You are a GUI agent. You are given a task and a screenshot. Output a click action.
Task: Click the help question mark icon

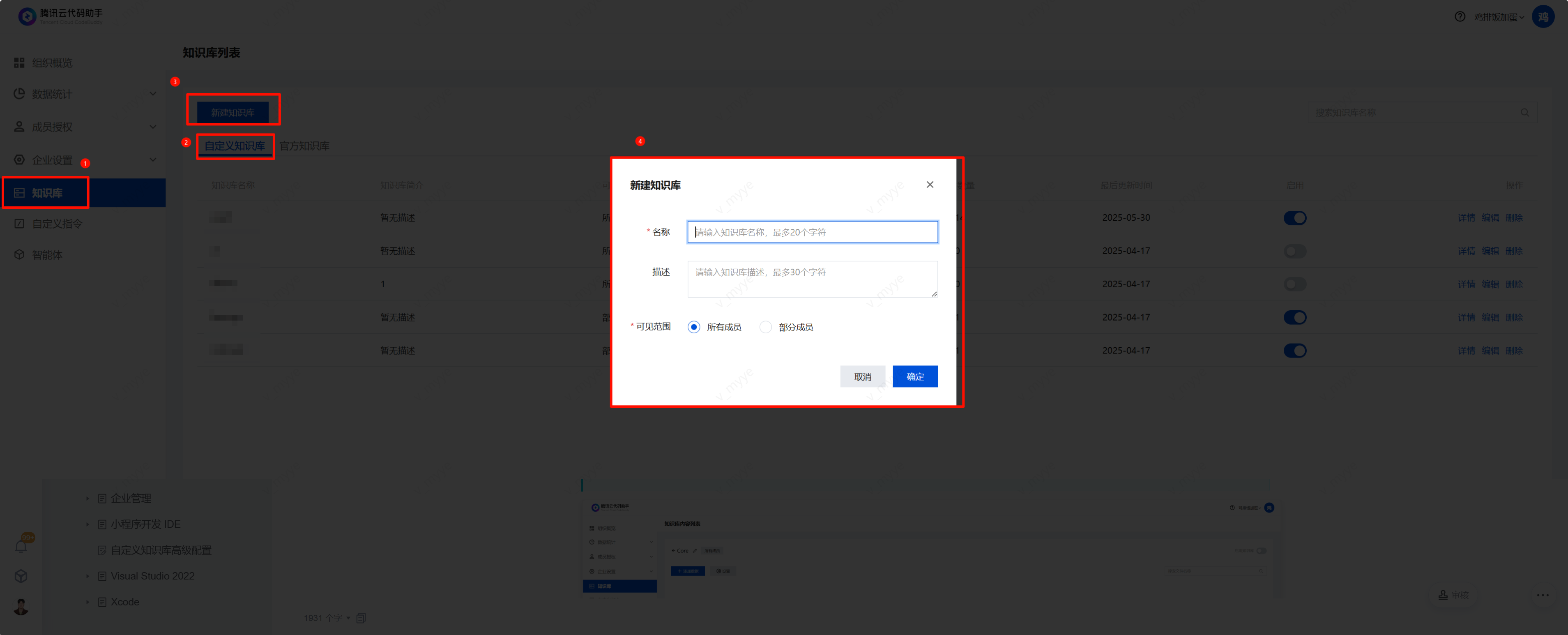click(x=1460, y=16)
